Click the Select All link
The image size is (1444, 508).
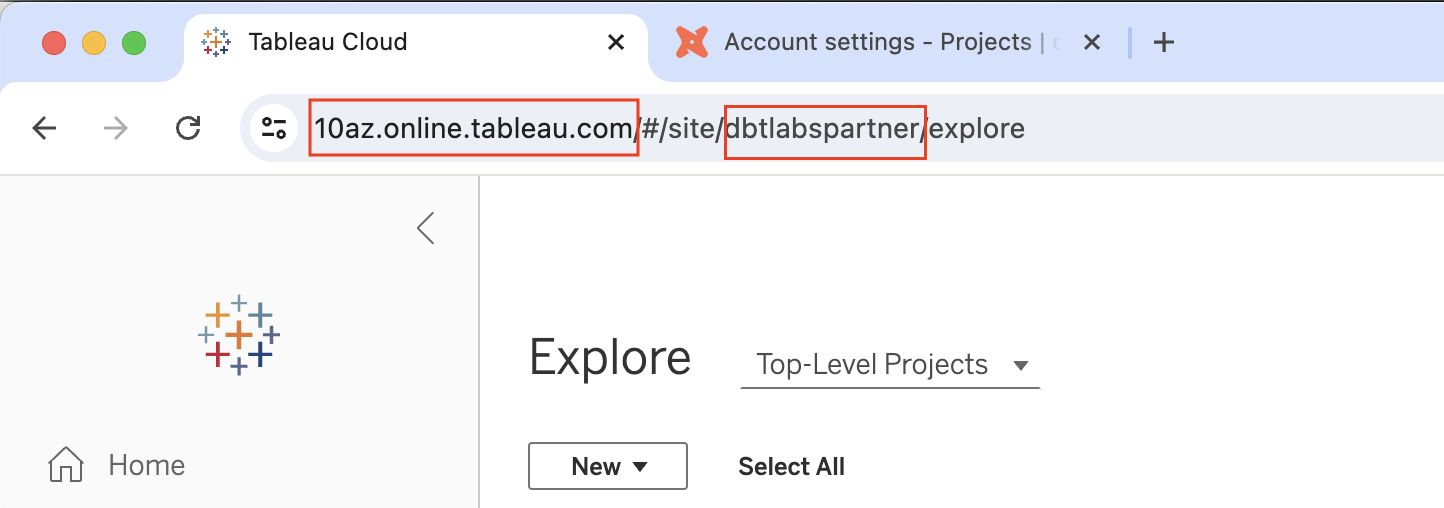(x=791, y=466)
